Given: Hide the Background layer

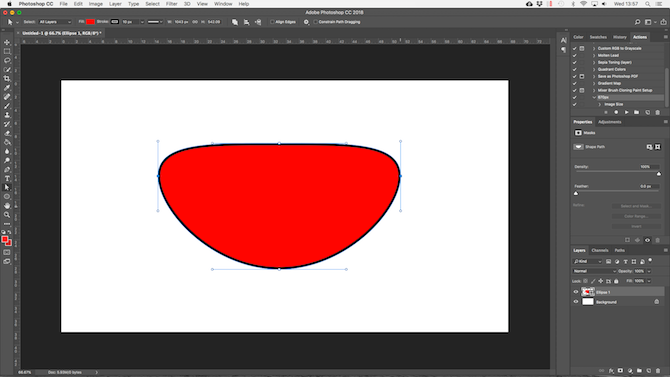Looking at the screenshot, I should coord(576,302).
